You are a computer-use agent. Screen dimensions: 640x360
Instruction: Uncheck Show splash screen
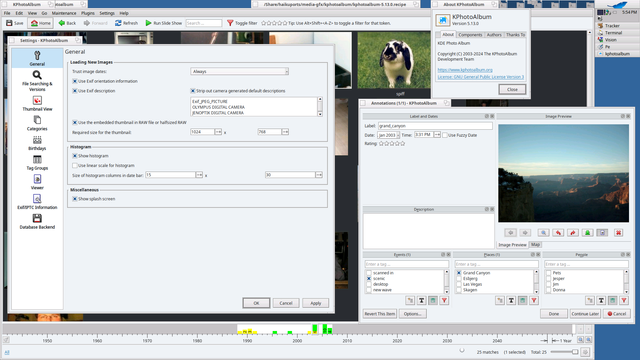[x=75, y=199]
